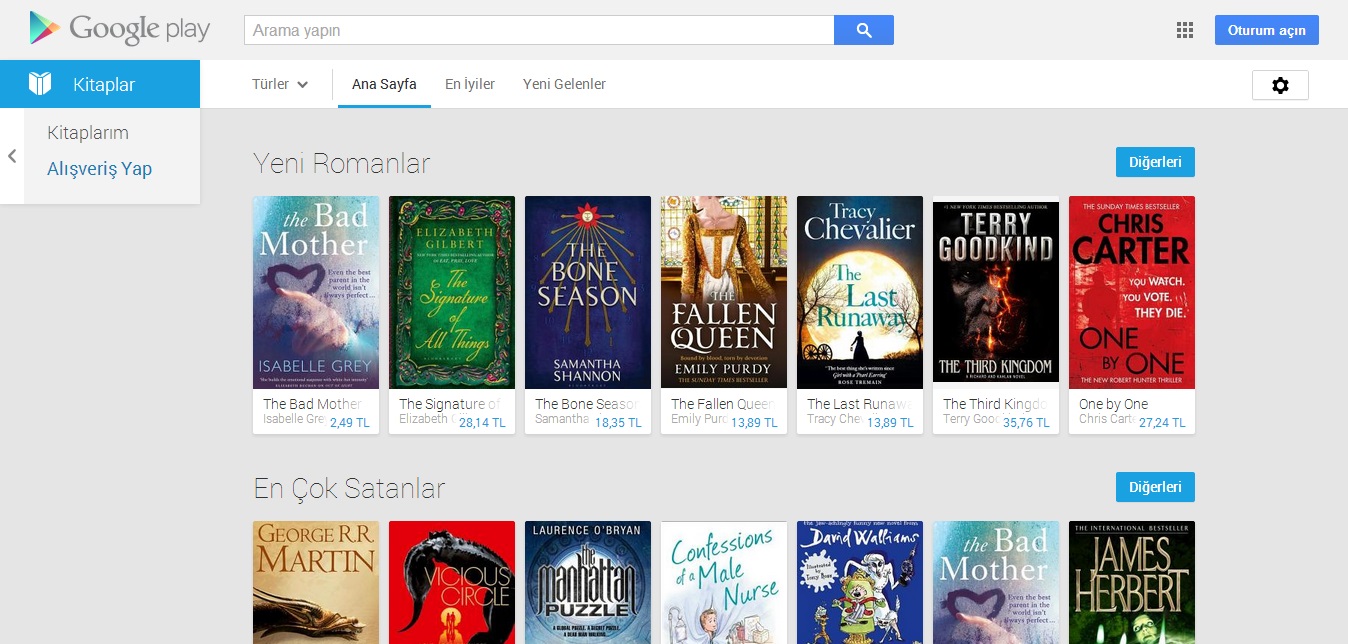
Task: Click the 13,89 TL price of The Fallen Queen
Action: pos(754,423)
